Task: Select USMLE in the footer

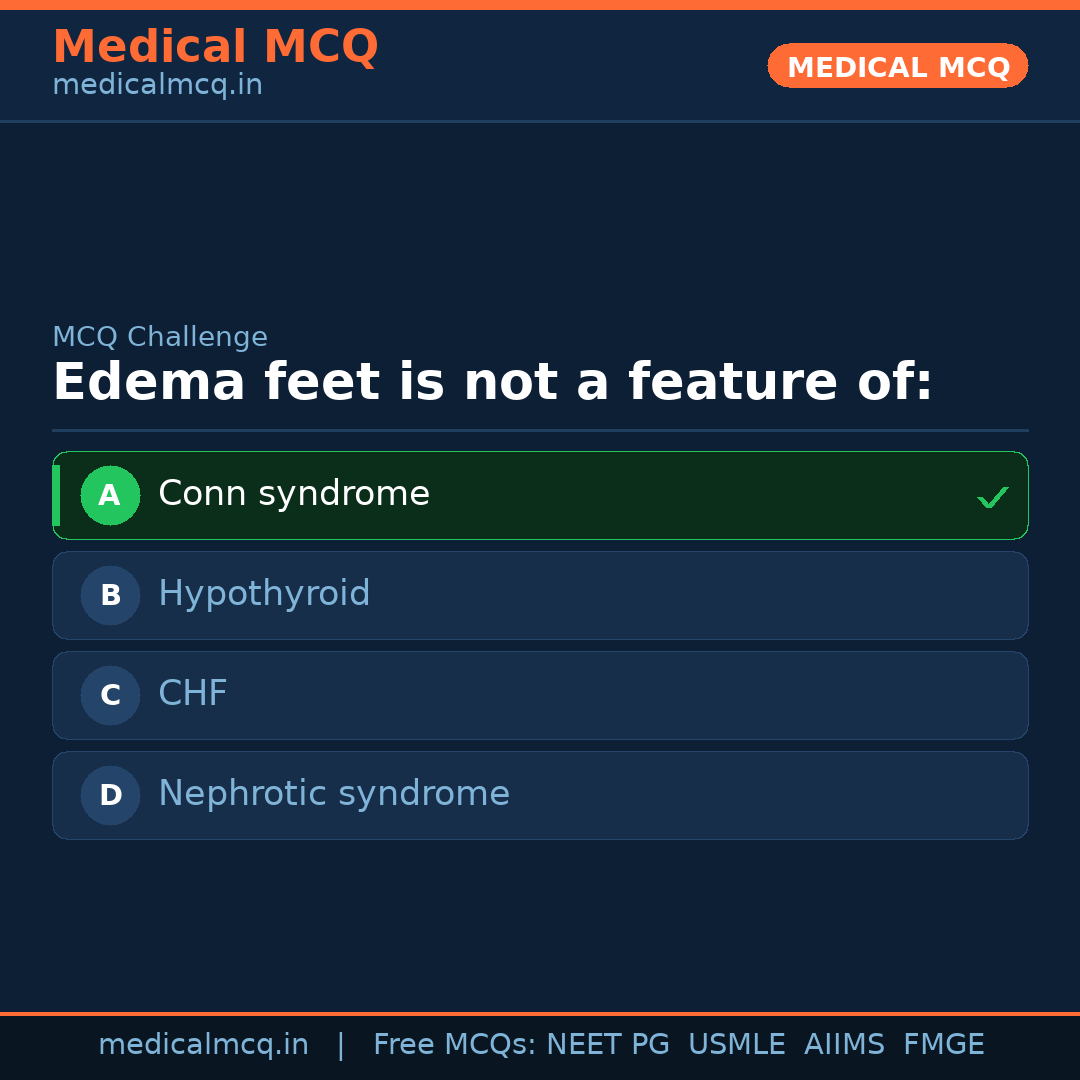Action: click(x=736, y=1045)
